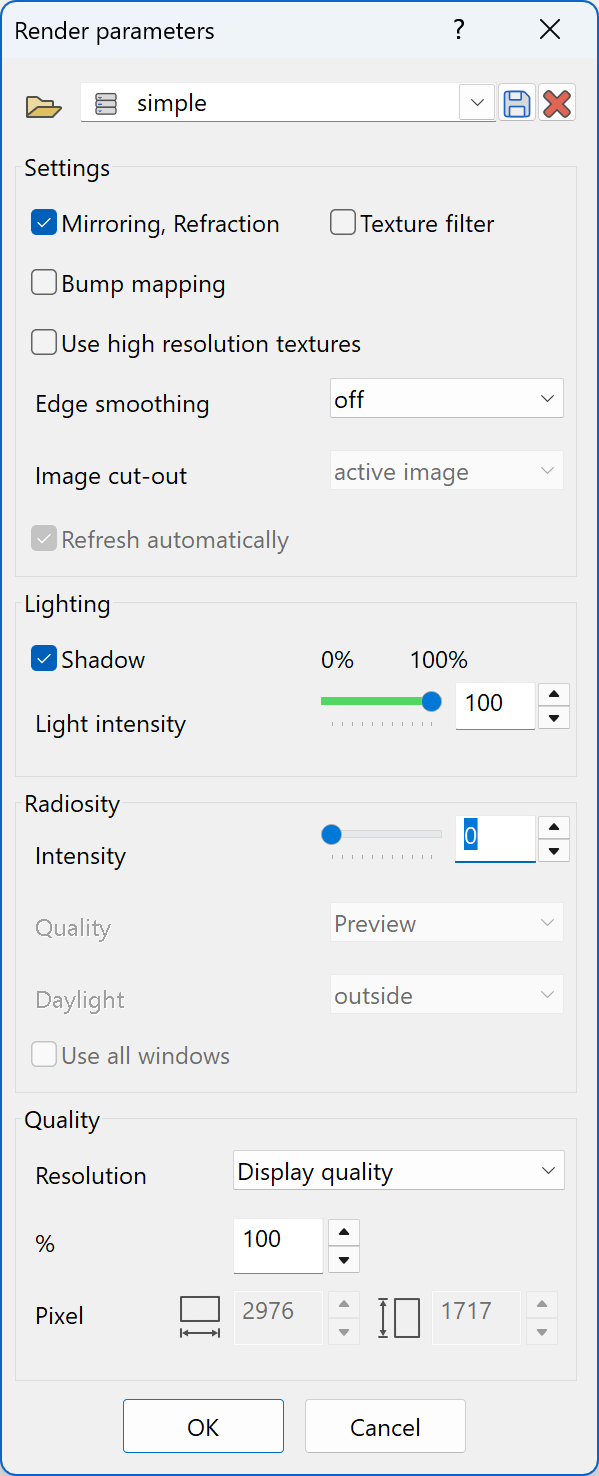Viewport: 599px width, 1476px height.
Task: Confirm settings with OK
Action: 202,1426
